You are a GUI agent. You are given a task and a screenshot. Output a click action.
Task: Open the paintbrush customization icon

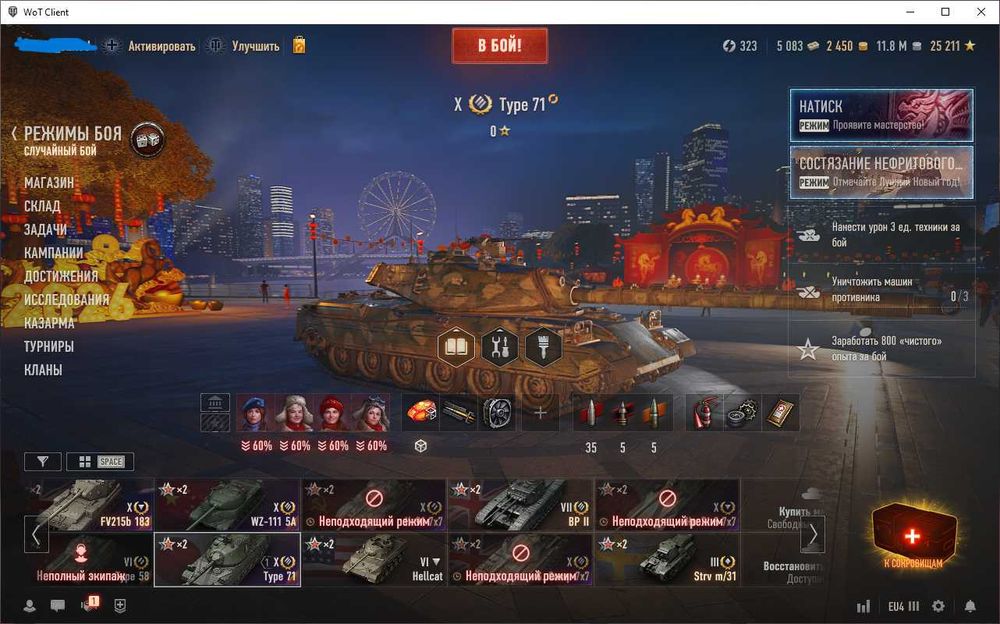click(543, 347)
